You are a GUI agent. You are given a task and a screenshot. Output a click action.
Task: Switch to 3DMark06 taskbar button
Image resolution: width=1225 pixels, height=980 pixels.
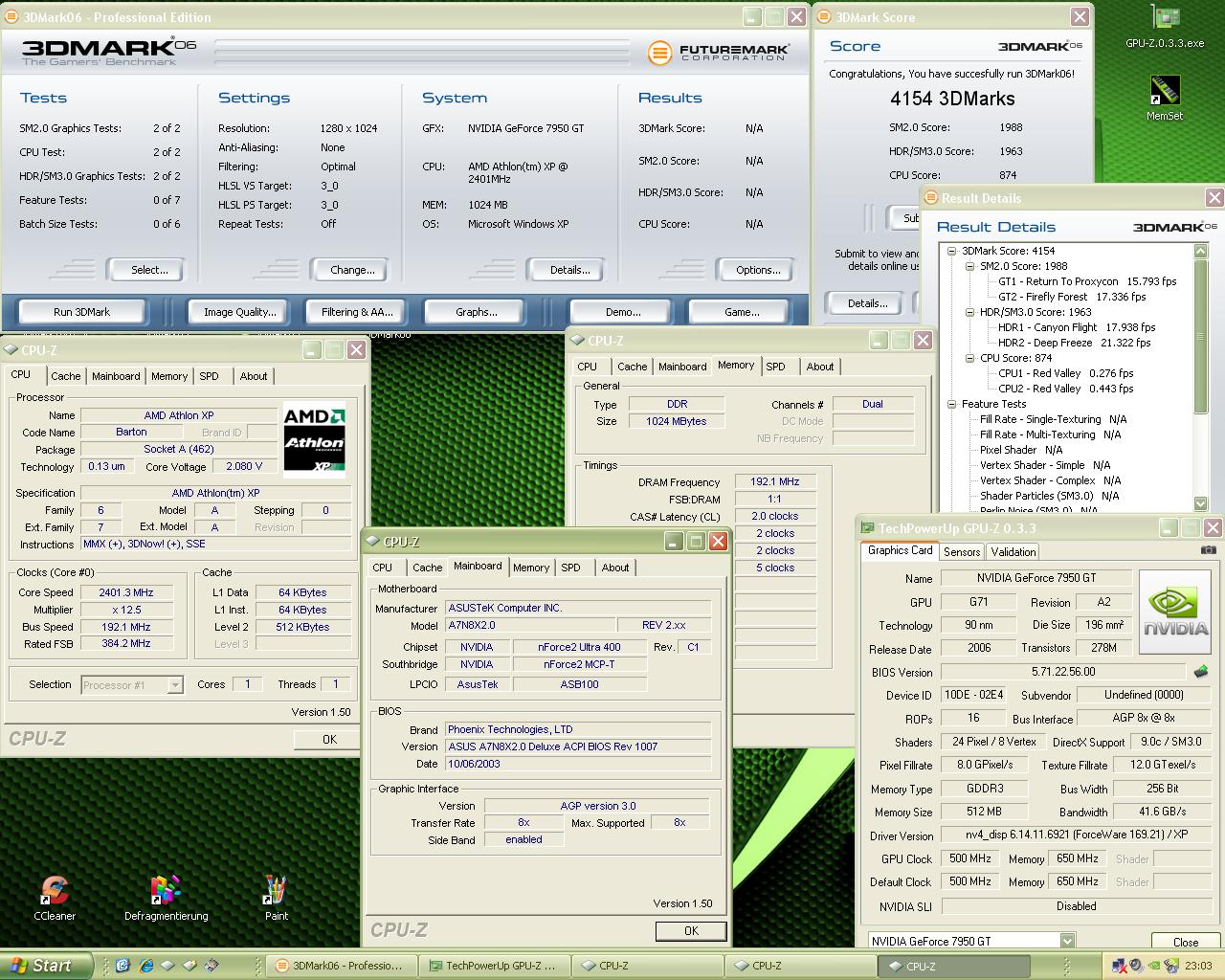[x=341, y=966]
